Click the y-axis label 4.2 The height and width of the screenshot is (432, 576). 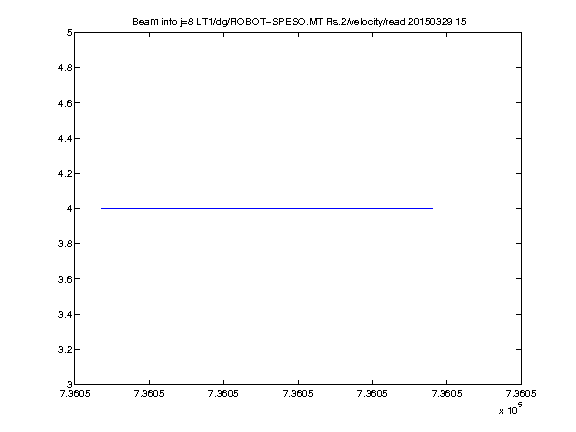click(65, 173)
